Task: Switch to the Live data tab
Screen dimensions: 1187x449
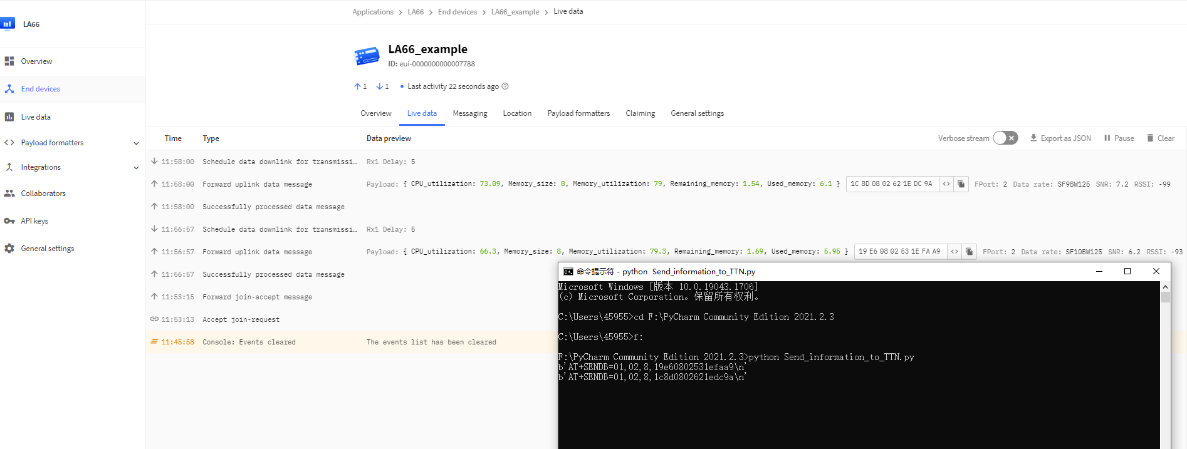Action: 422,114
